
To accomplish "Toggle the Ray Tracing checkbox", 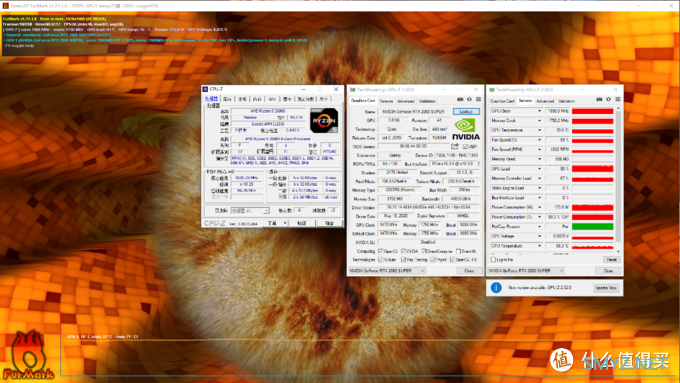I will (404, 260).
